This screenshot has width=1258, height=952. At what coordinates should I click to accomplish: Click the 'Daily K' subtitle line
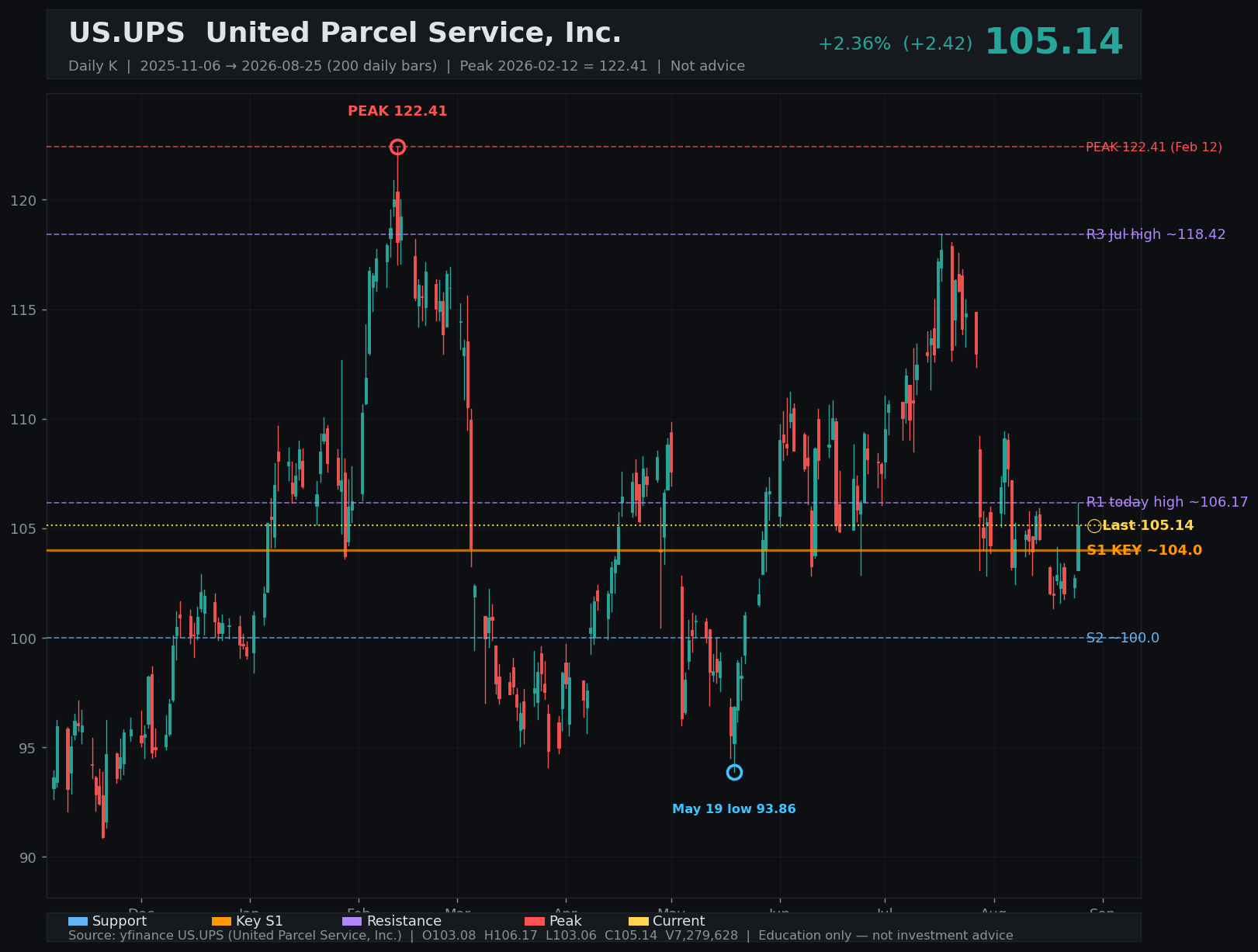[406, 66]
